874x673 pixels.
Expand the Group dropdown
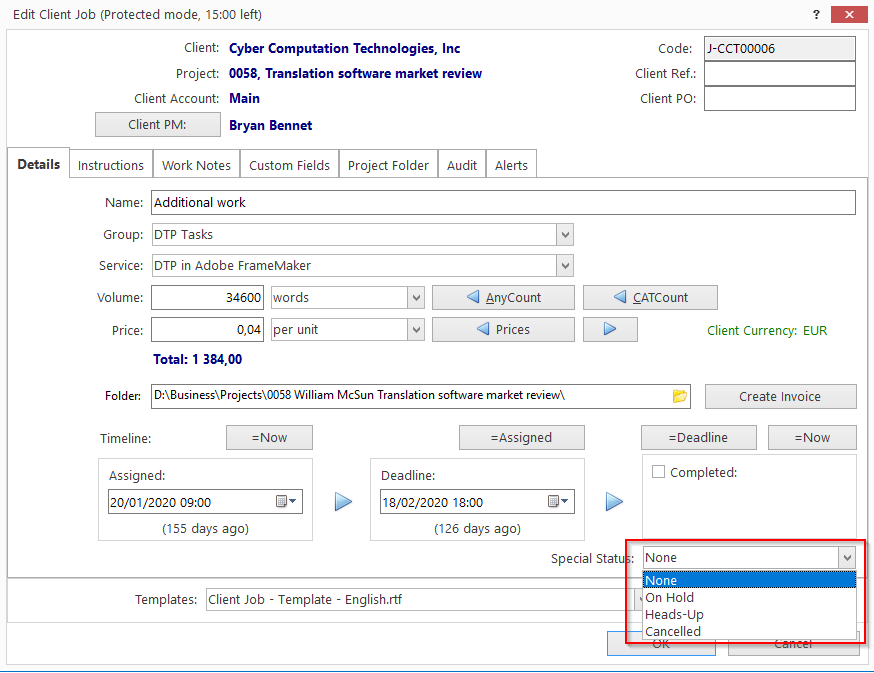(x=565, y=235)
